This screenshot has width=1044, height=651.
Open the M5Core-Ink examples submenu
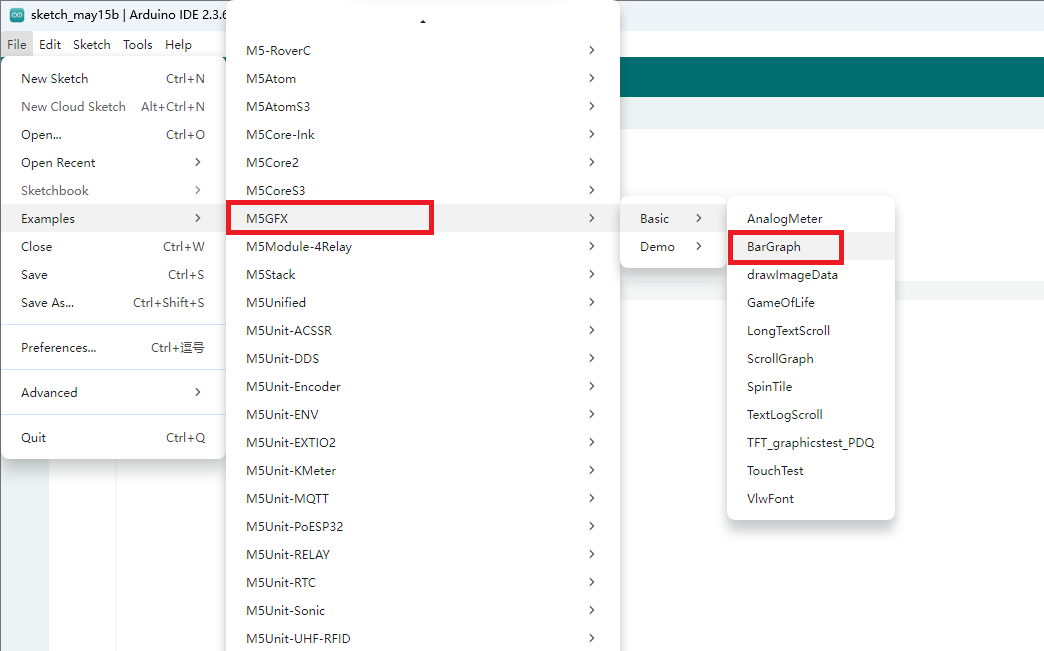423,134
